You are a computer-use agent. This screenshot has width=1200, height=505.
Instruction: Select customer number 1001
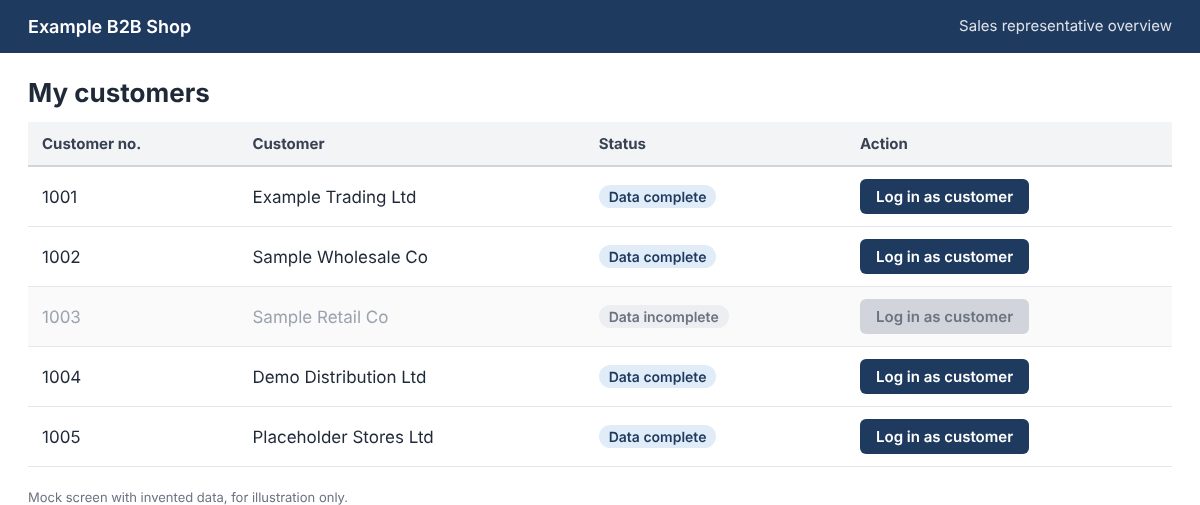coord(60,197)
